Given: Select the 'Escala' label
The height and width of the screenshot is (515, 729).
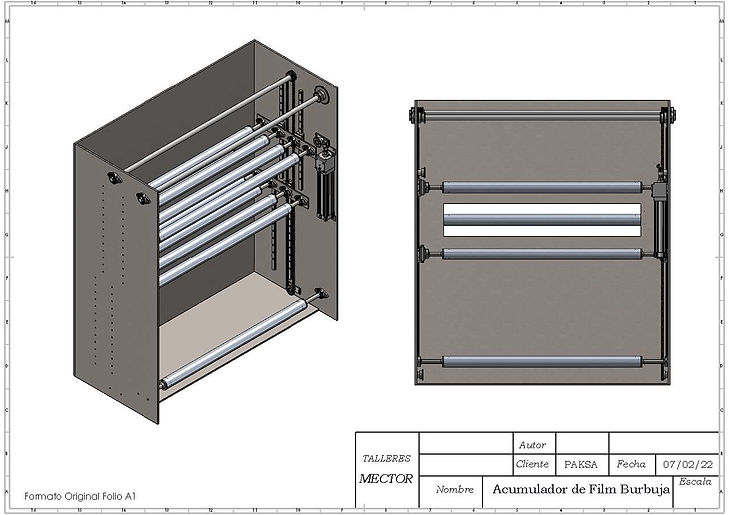Looking at the screenshot, I should (695, 482).
